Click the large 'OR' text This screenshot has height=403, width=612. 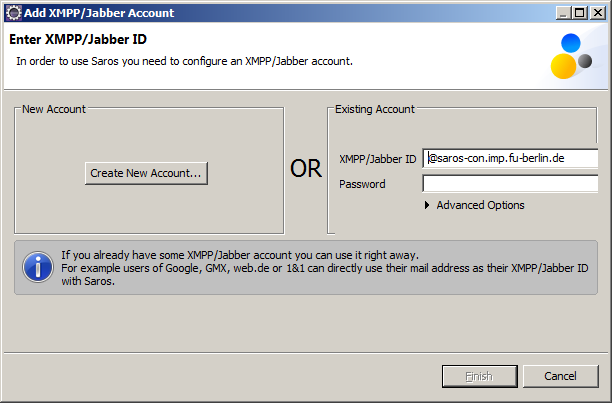click(306, 169)
